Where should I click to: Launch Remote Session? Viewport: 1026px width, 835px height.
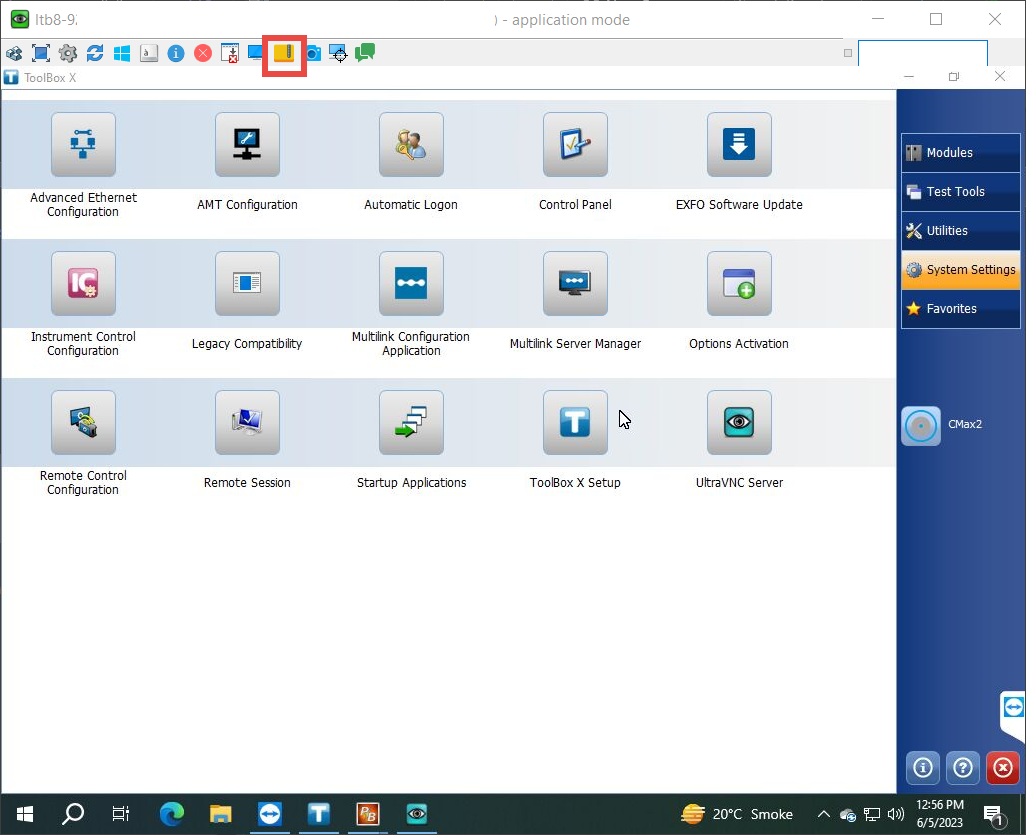(x=247, y=423)
